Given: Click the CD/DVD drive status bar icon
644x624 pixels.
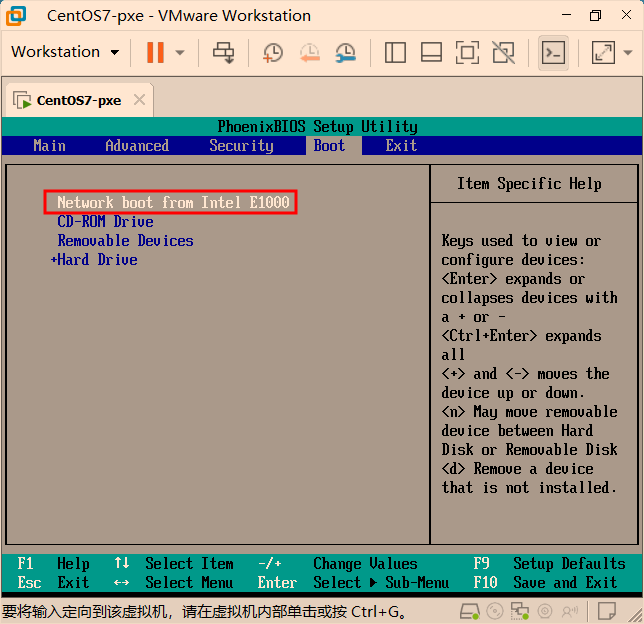Looking at the screenshot, I should [494, 612].
